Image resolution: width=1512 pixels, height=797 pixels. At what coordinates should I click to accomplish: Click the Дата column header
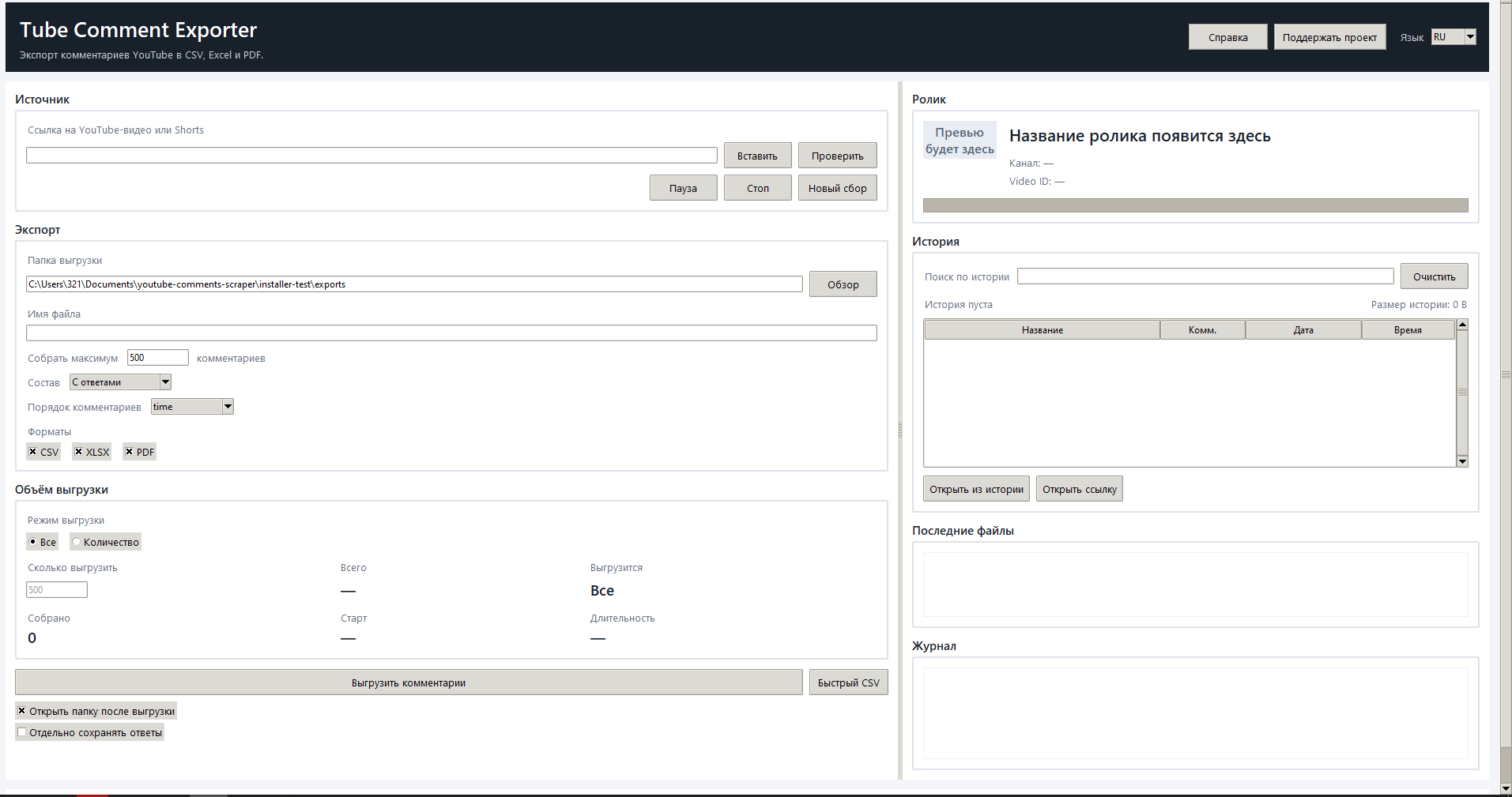pos(1303,330)
